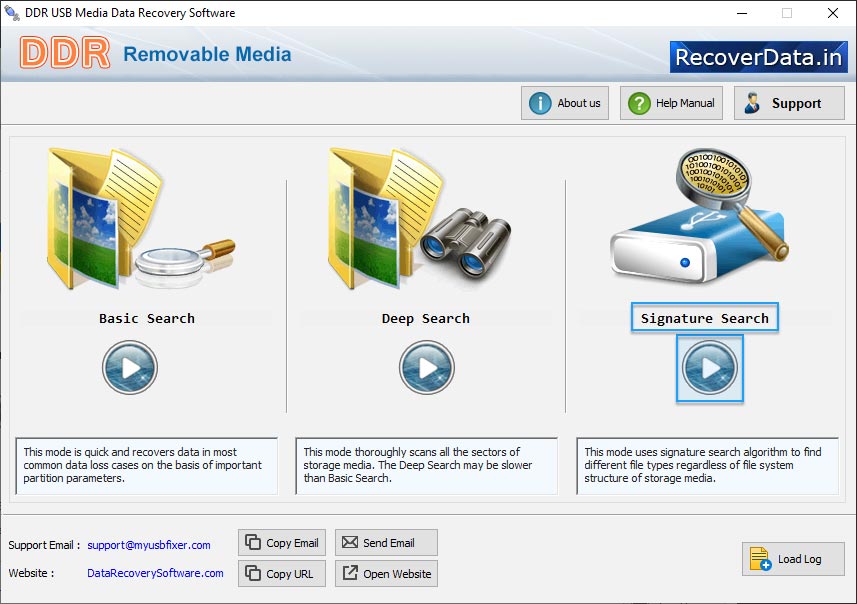Read the Deep Search mode description

[x=426, y=466]
